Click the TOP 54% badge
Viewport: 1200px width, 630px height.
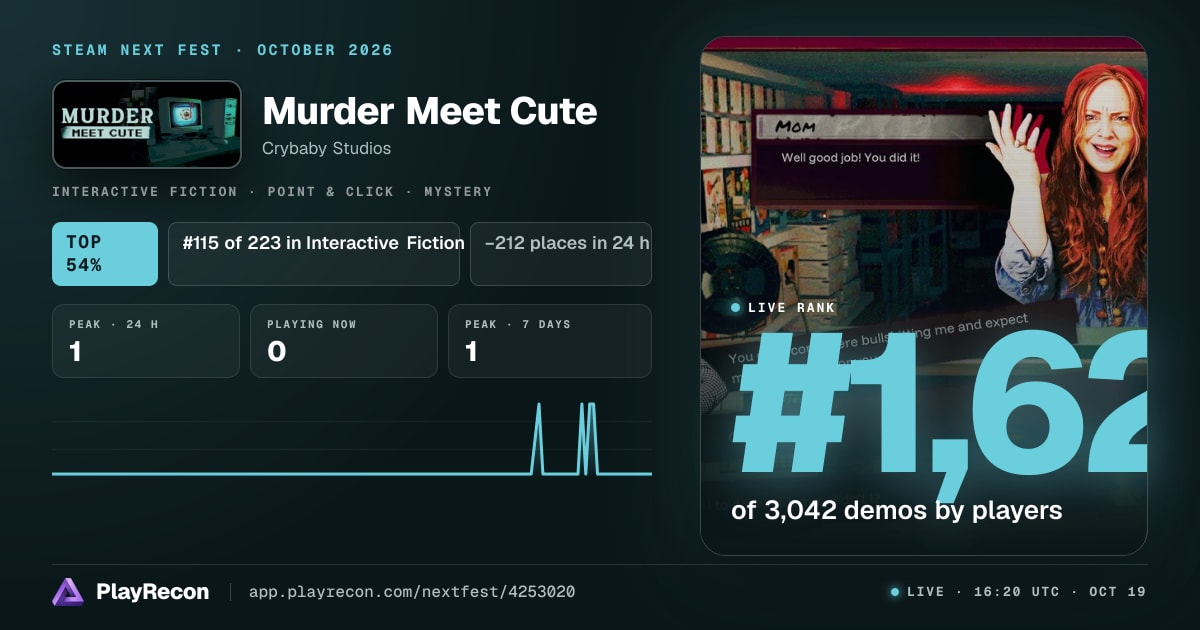click(105, 254)
